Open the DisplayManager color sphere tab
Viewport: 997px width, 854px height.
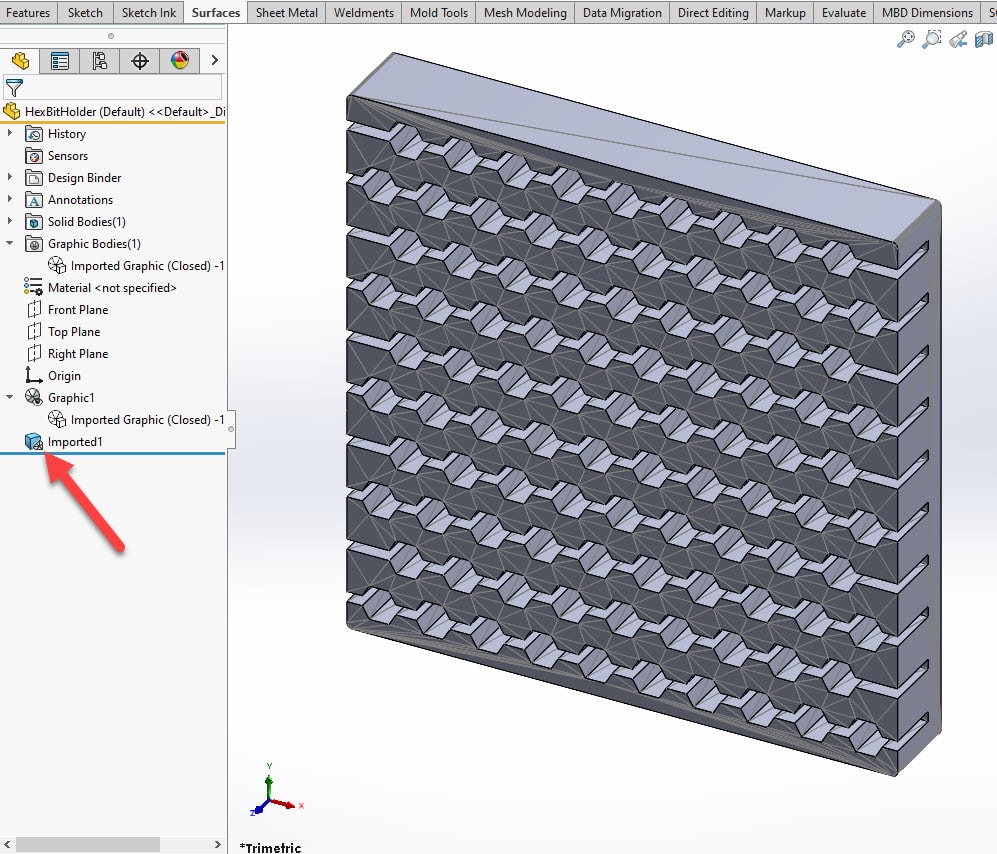[180, 61]
